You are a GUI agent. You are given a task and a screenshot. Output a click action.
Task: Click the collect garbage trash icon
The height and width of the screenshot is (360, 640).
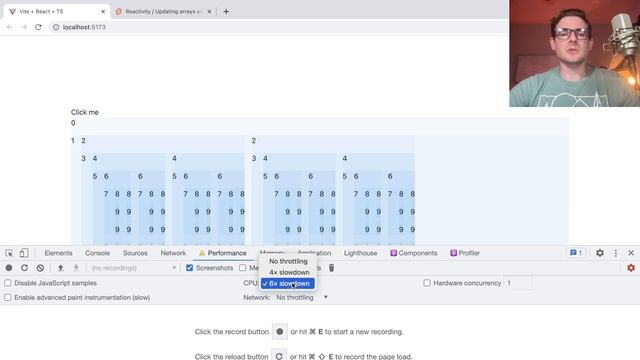coord(331,268)
